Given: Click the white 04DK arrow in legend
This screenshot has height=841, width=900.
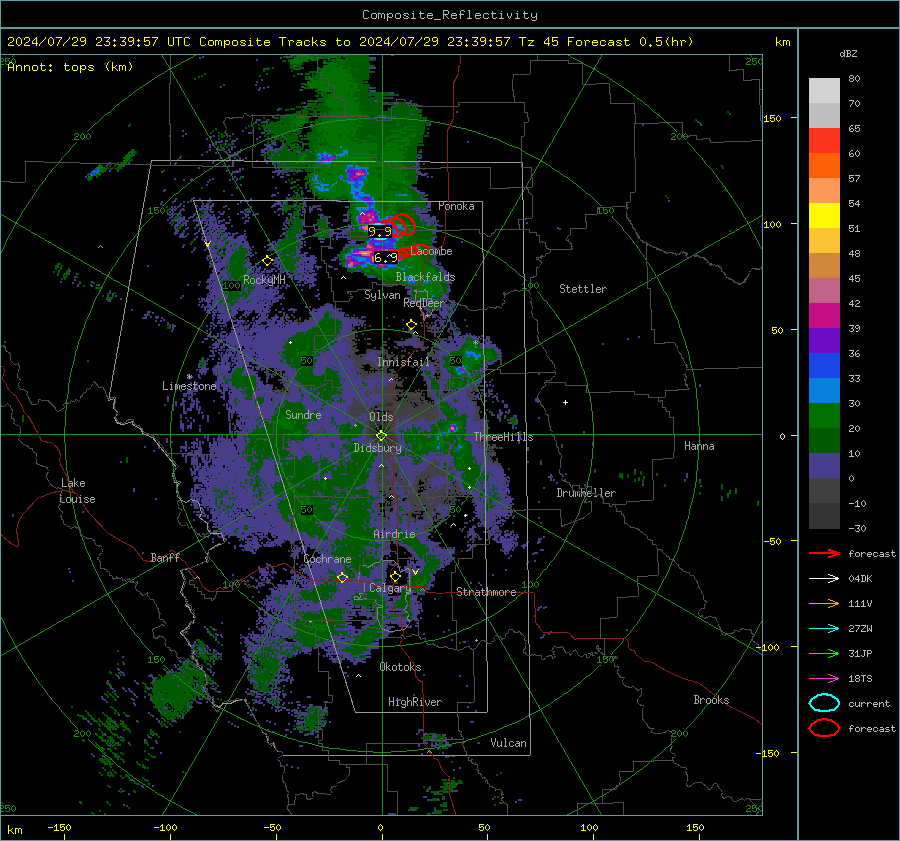Looking at the screenshot, I should pyautogui.click(x=824, y=579).
